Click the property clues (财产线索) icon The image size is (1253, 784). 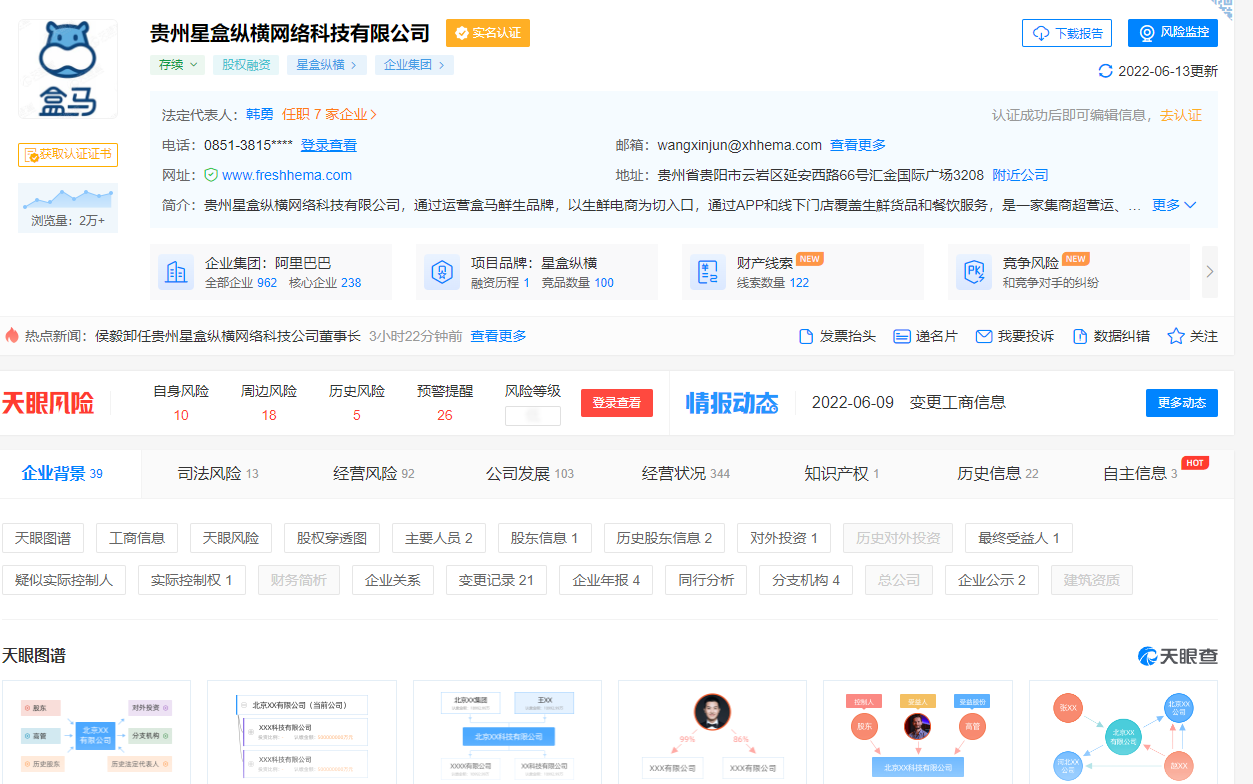(708, 272)
